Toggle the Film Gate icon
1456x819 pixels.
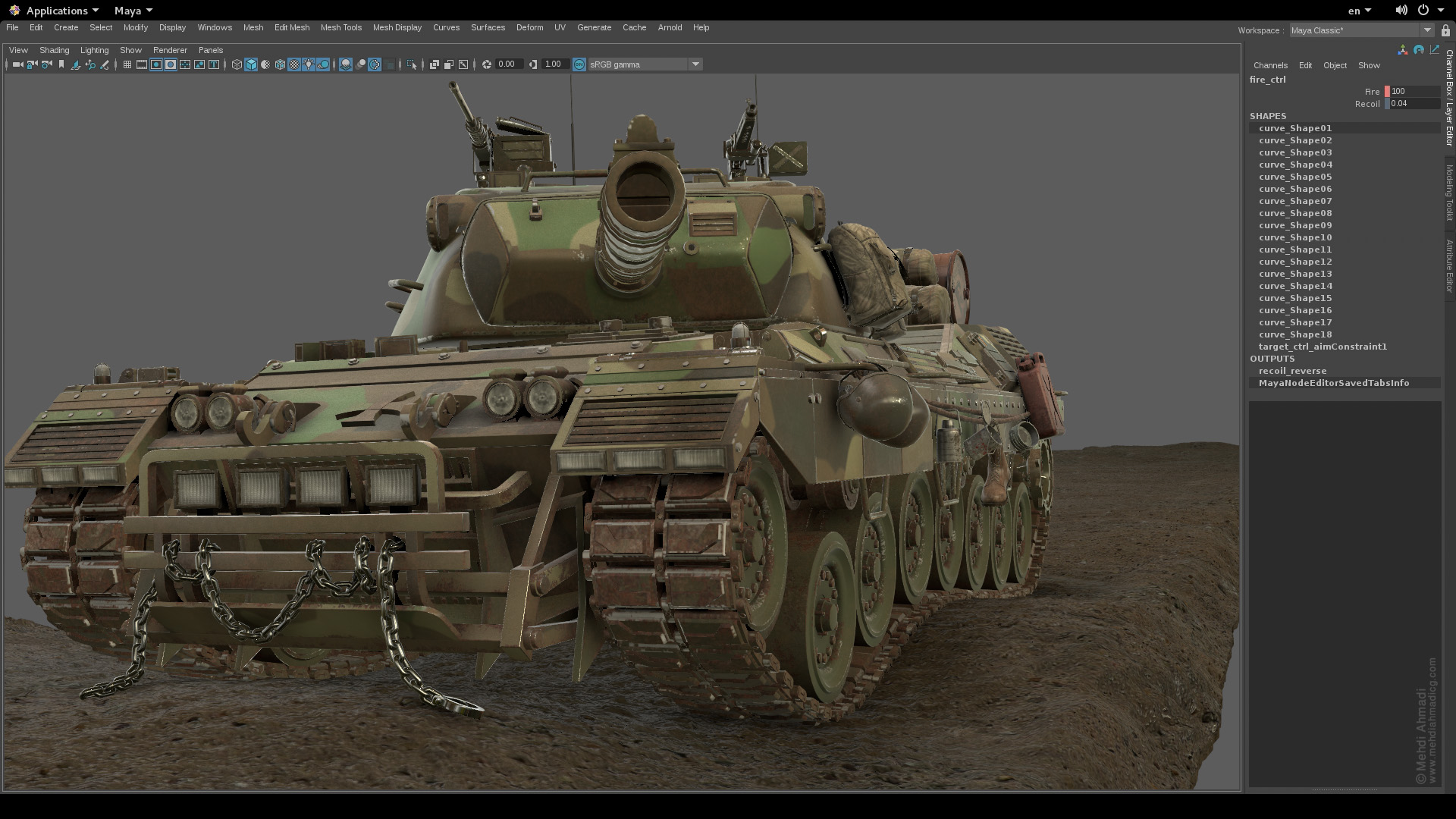tap(142, 64)
